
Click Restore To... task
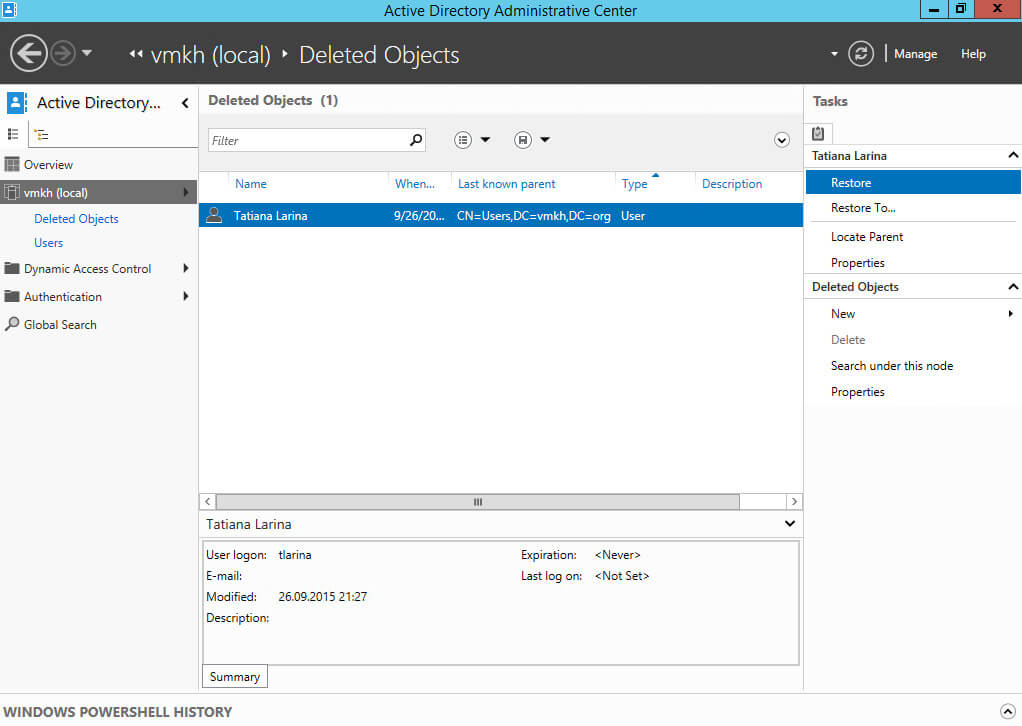[863, 208]
